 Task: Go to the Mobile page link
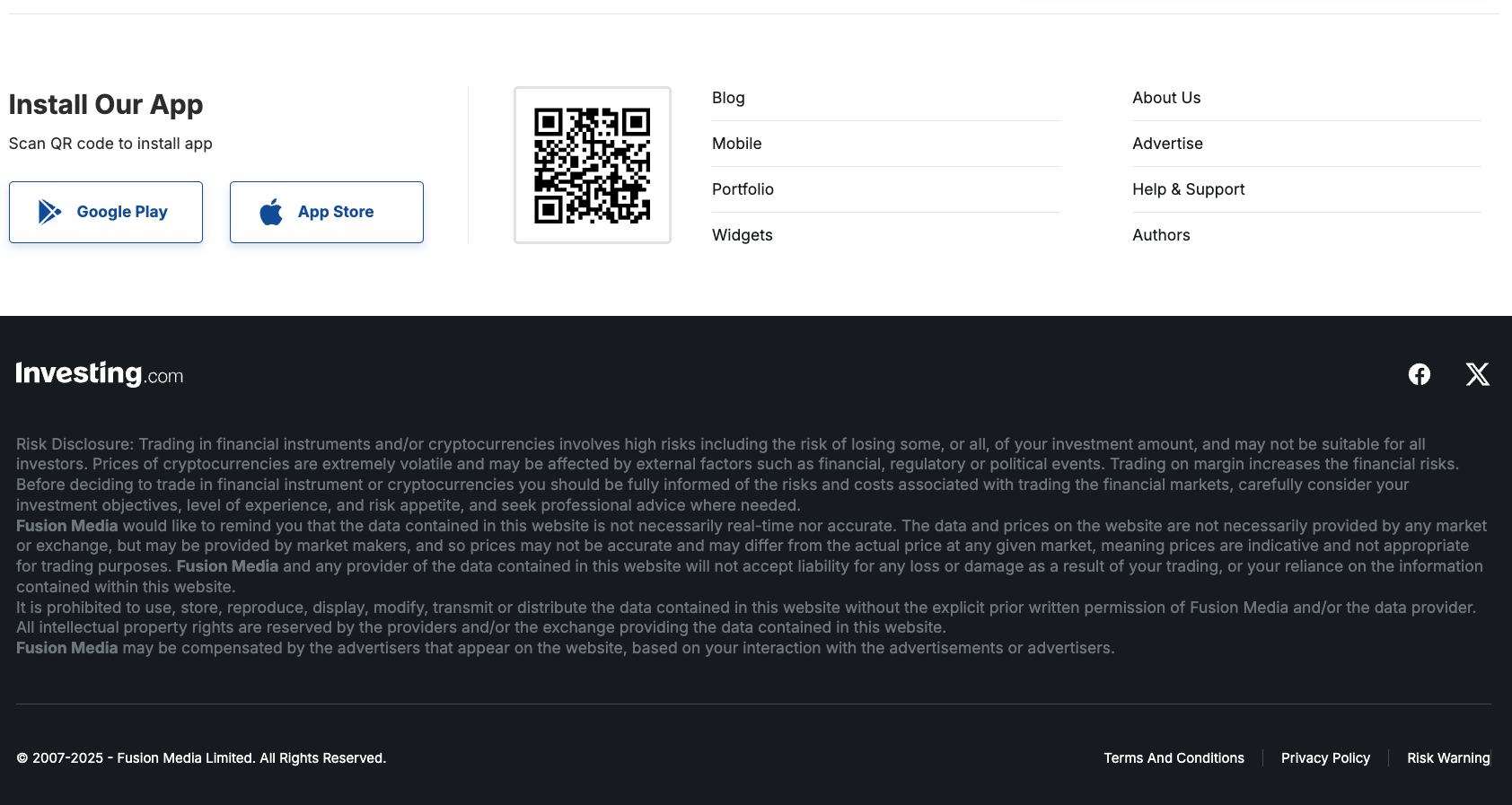coord(736,144)
